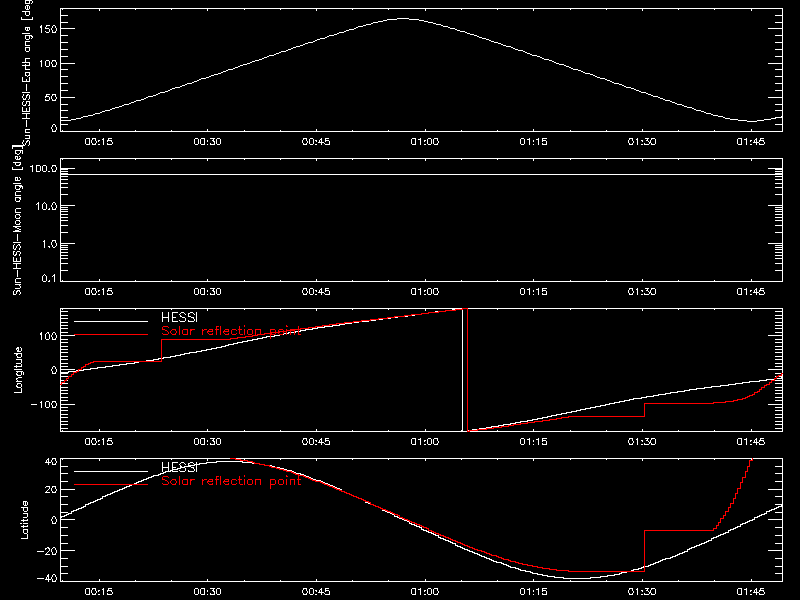
Task: Click the 1.0 tick on Moon angle axis
Action: coord(49,244)
